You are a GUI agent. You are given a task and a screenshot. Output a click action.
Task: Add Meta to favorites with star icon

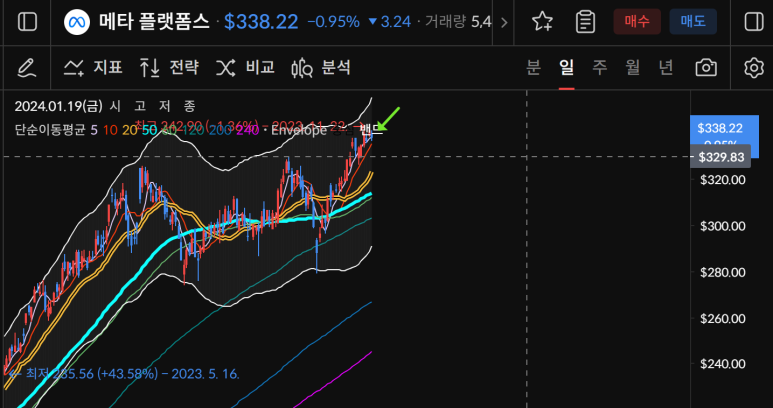pyautogui.click(x=542, y=22)
